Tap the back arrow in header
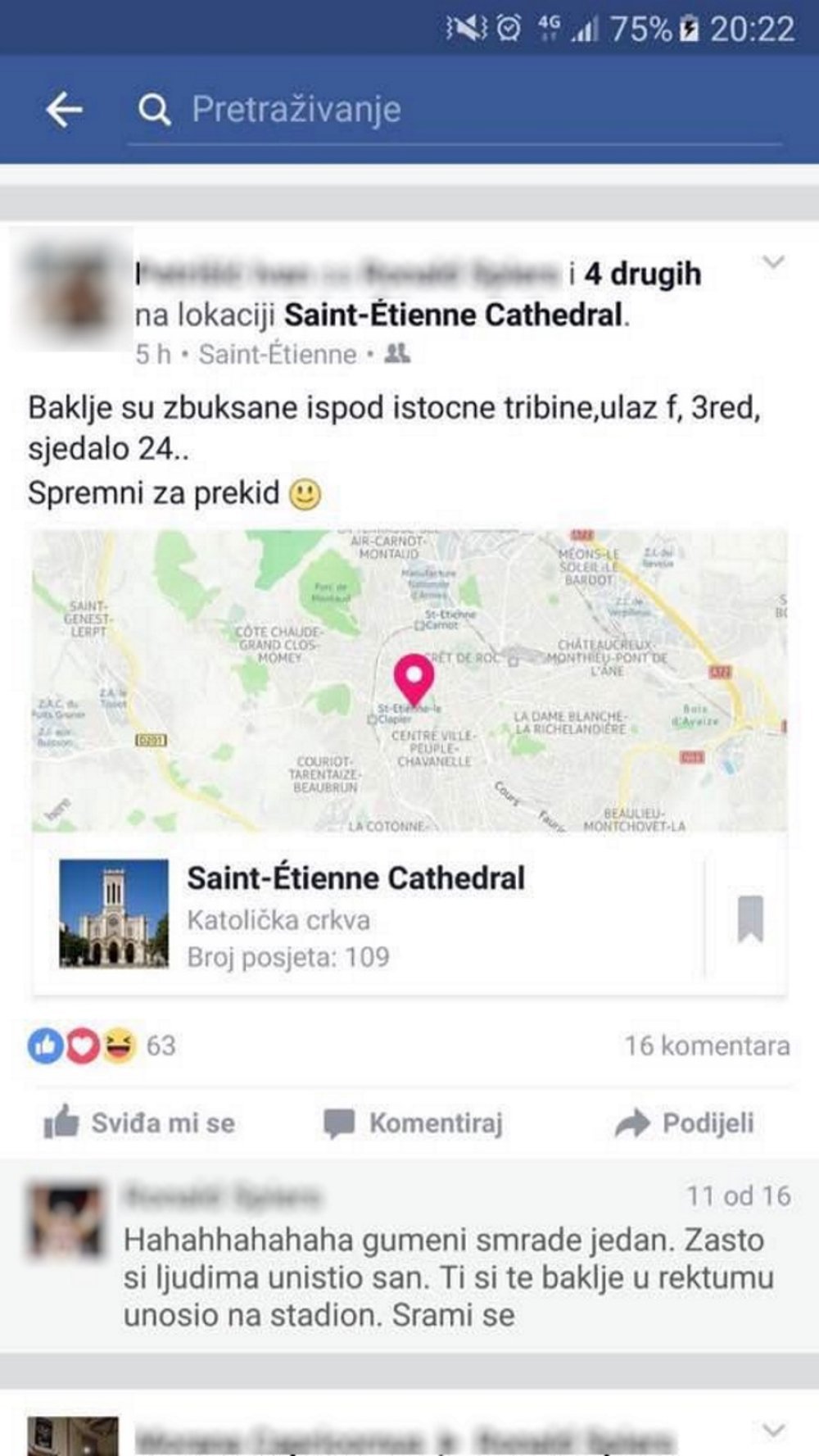Image resolution: width=819 pixels, height=1456 pixels. pos(64,109)
